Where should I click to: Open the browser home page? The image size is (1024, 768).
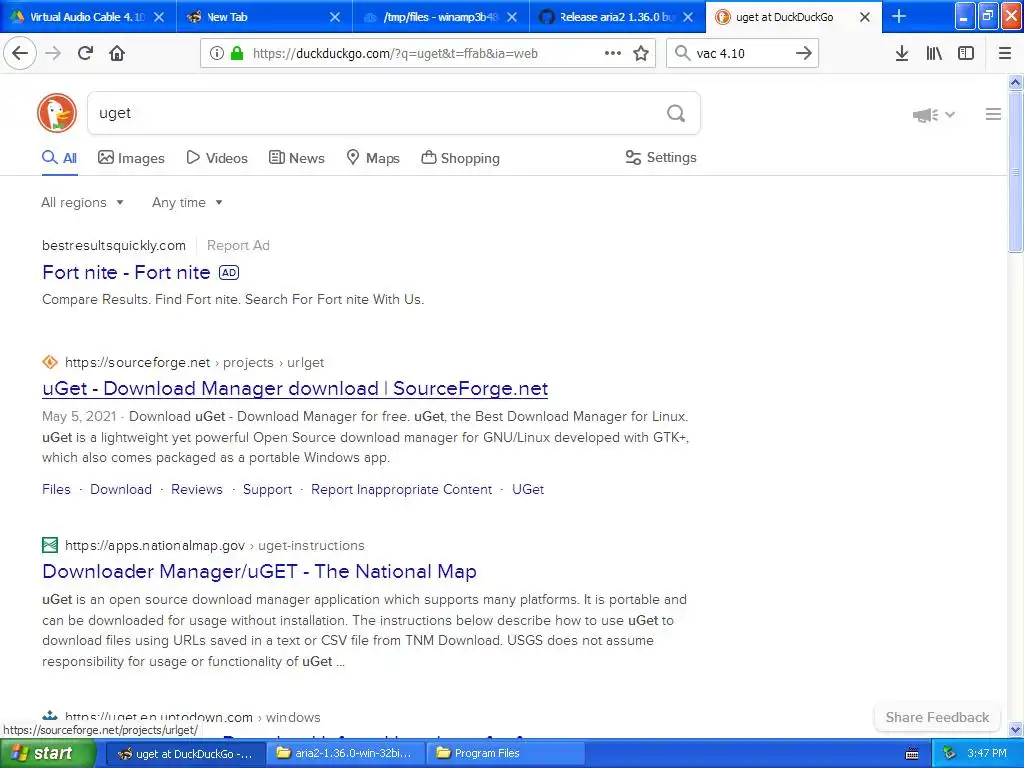117,53
